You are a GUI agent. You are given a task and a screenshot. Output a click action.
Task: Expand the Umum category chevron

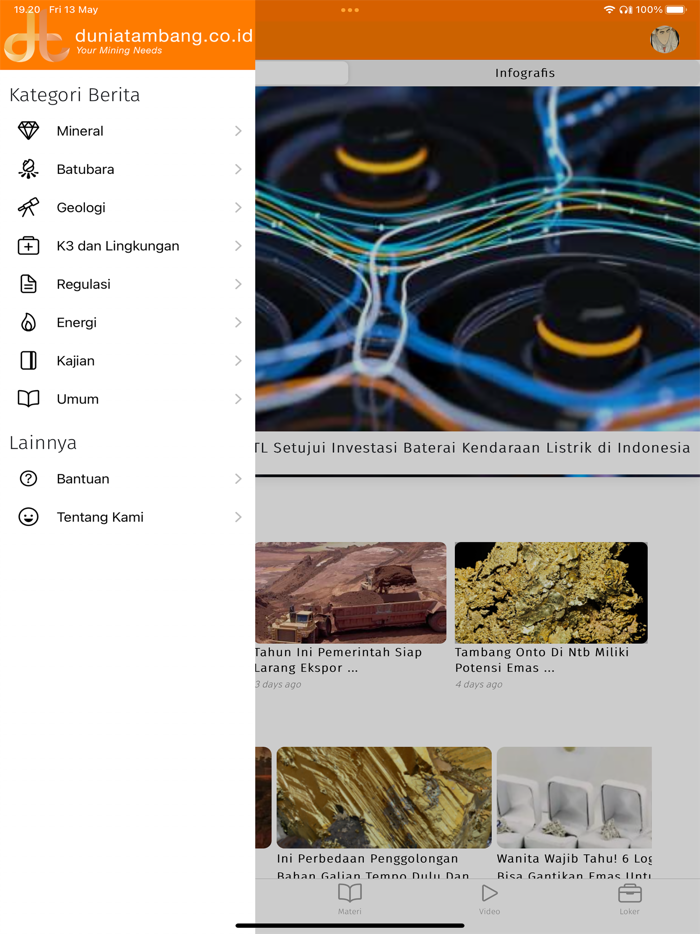(x=238, y=398)
